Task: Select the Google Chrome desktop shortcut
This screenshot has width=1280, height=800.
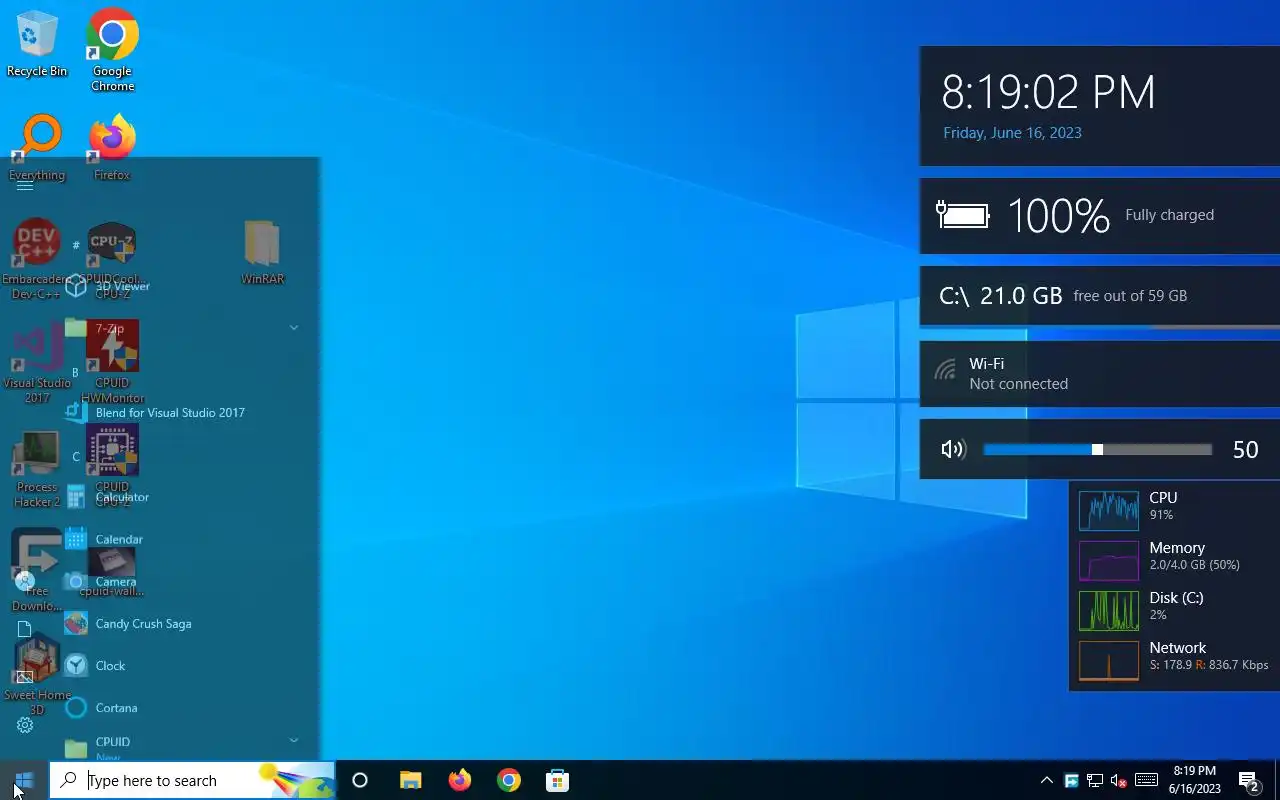Action: (112, 50)
